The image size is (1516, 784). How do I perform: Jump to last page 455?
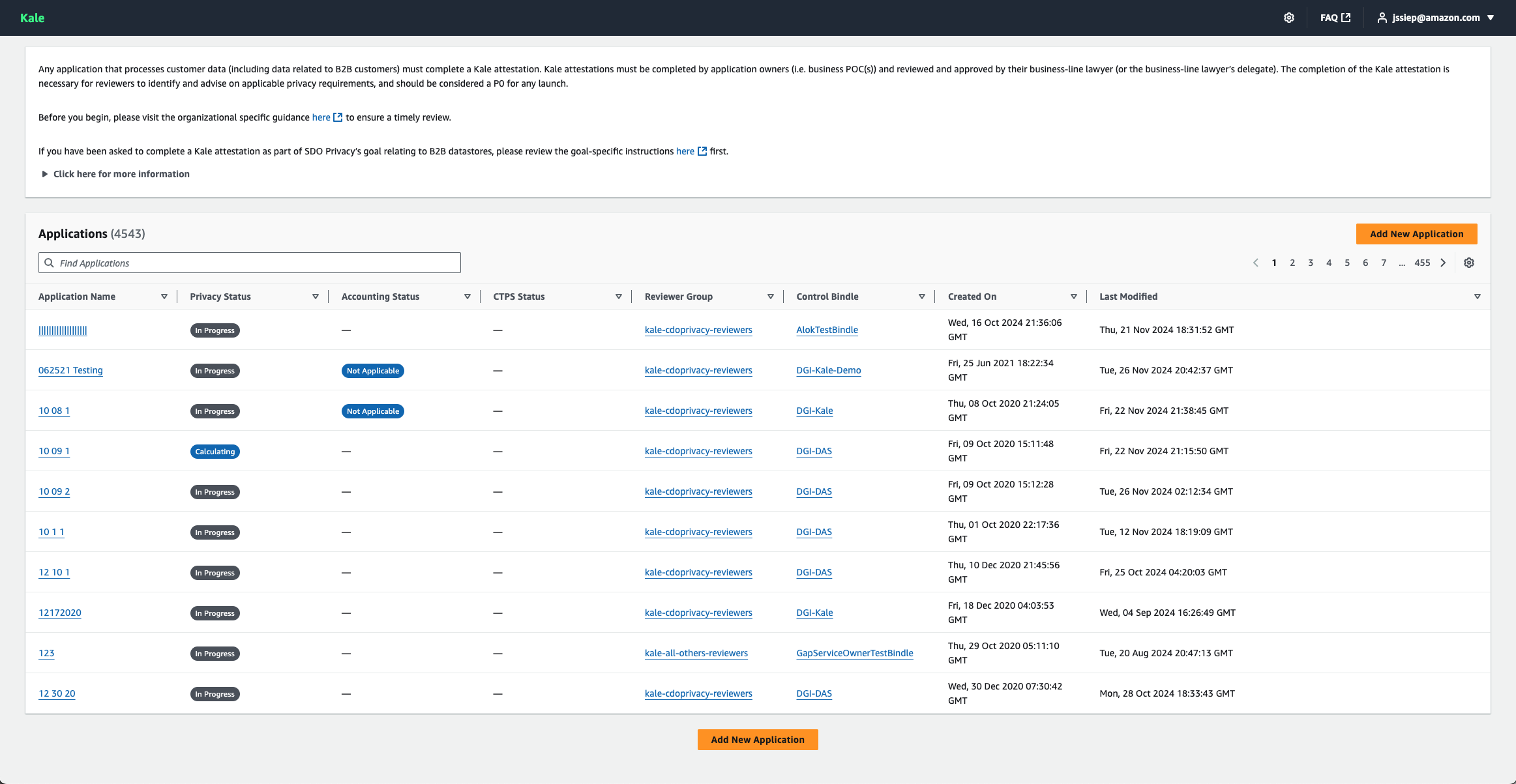point(1421,263)
